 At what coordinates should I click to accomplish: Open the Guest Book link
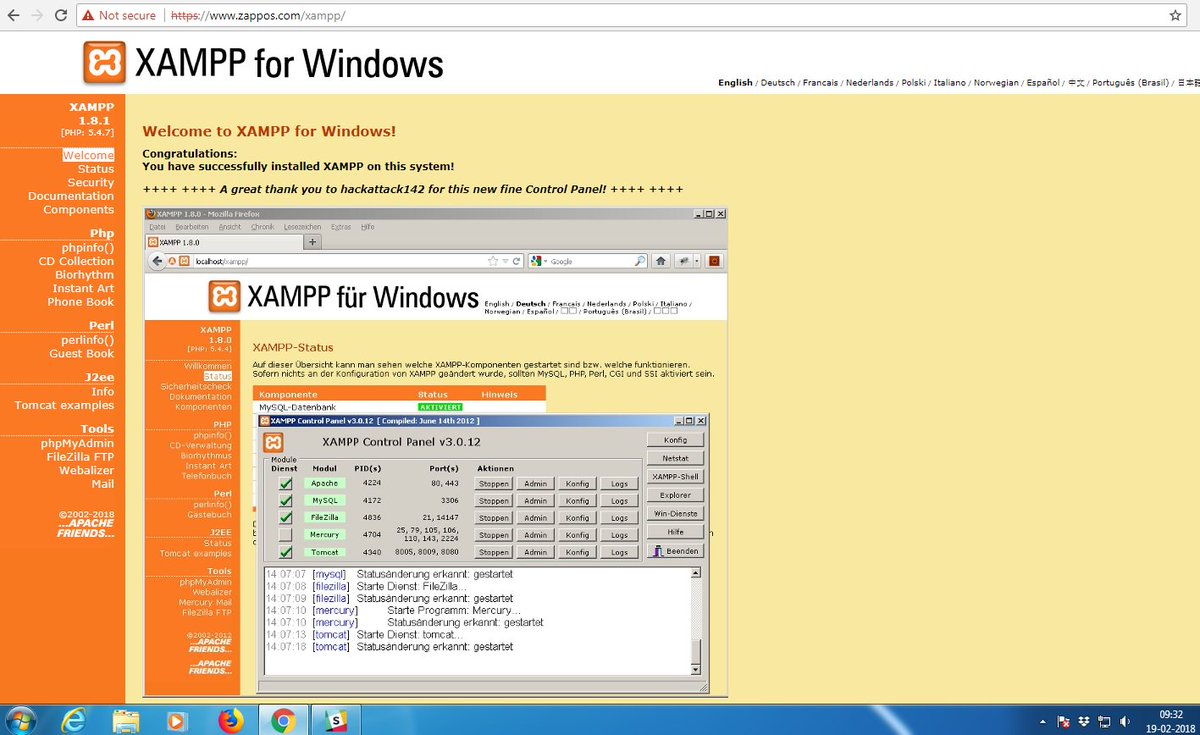point(82,353)
